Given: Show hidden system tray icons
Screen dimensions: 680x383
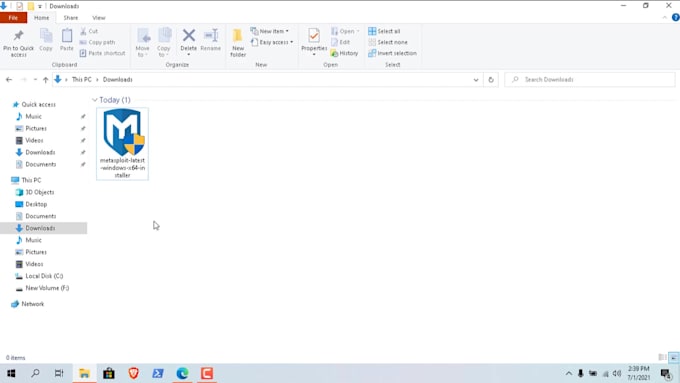Looking at the screenshot, I should [x=569, y=373].
